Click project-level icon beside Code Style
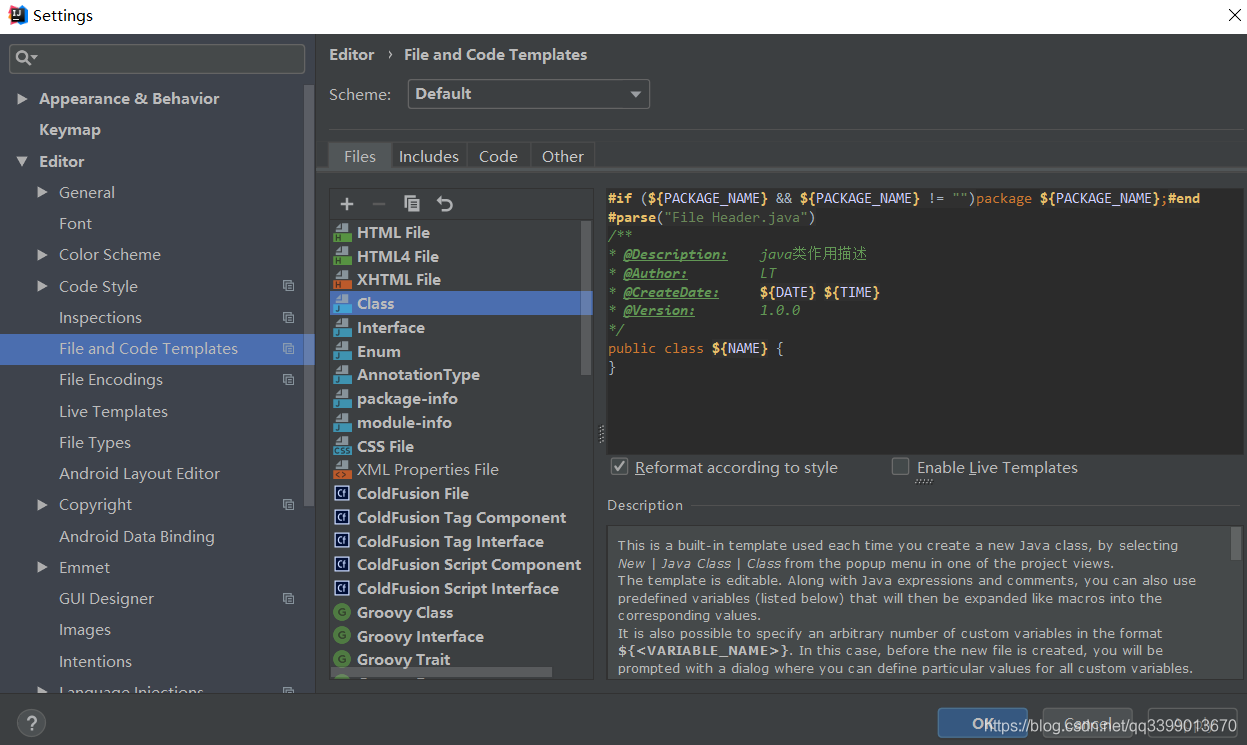1247x745 pixels. pyautogui.click(x=289, y=286)
